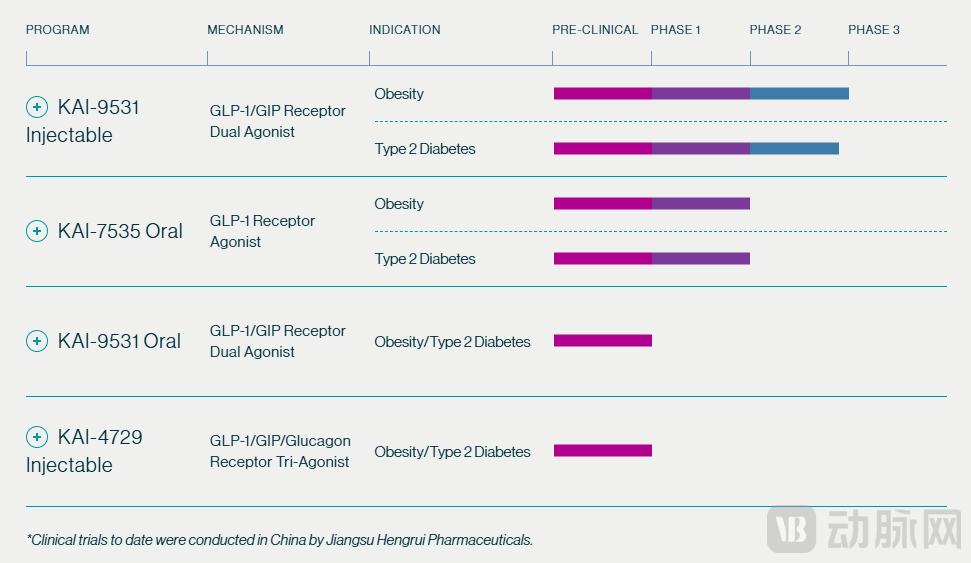Expand the KAI-9531 Injectable program row
The image size is (971, 563).
coord(37,107)
